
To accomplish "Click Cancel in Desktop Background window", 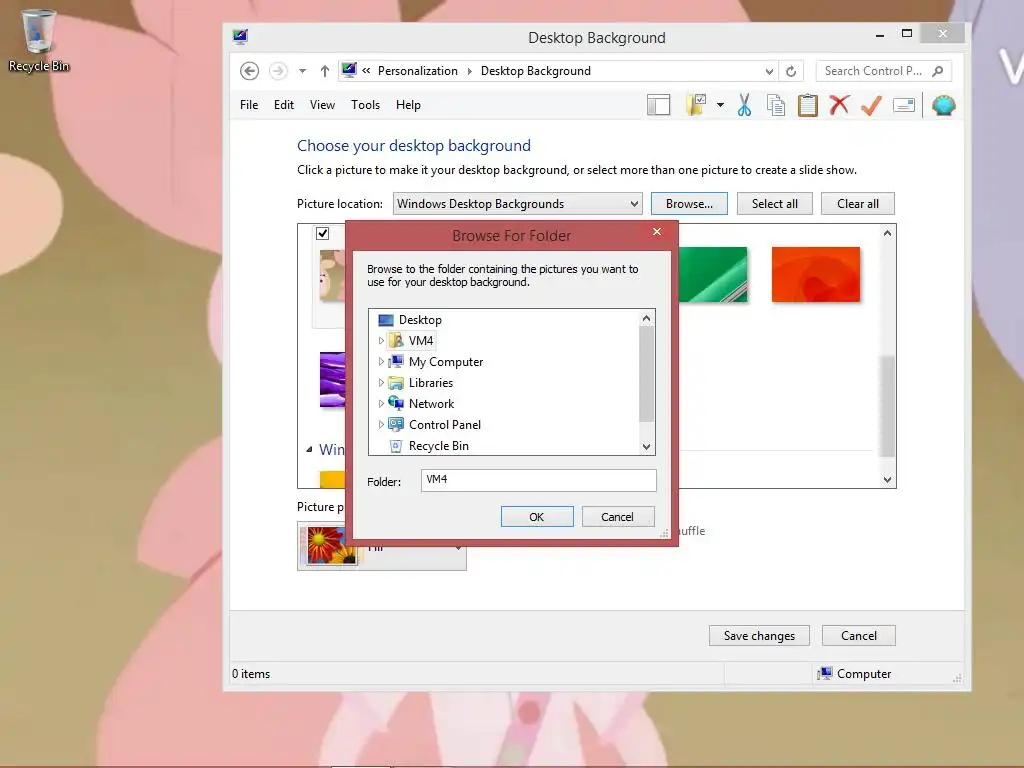I will click(x=859, y=635).
